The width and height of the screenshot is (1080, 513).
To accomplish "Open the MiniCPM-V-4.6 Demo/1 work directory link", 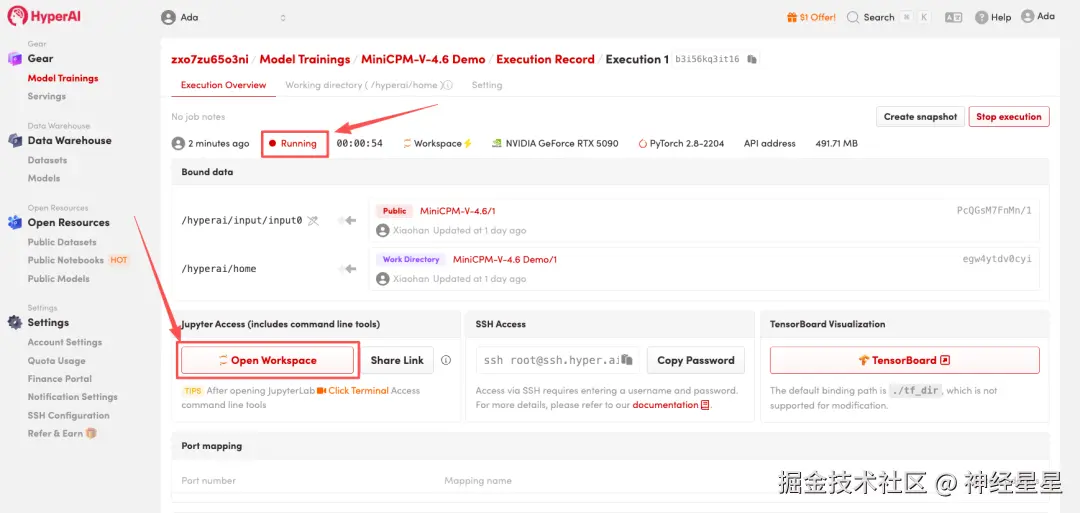I will 504,260.
